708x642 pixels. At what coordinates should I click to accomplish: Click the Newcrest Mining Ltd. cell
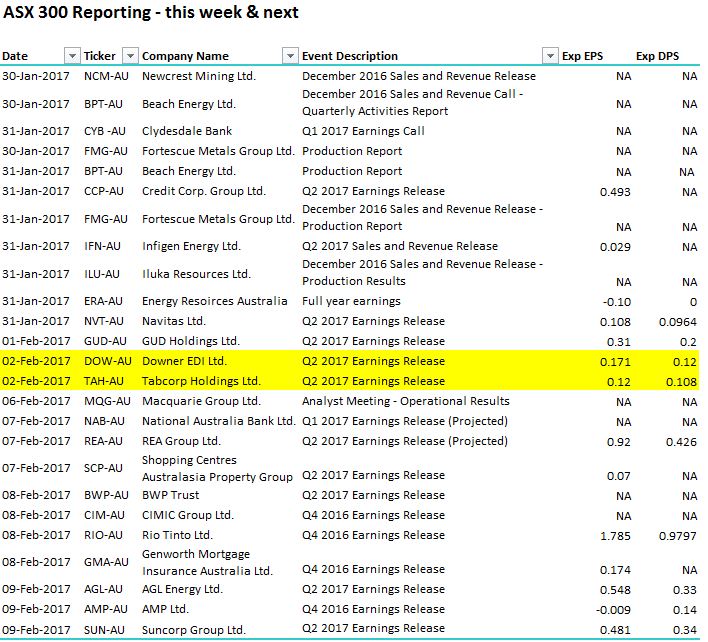[x=199, y=76]
